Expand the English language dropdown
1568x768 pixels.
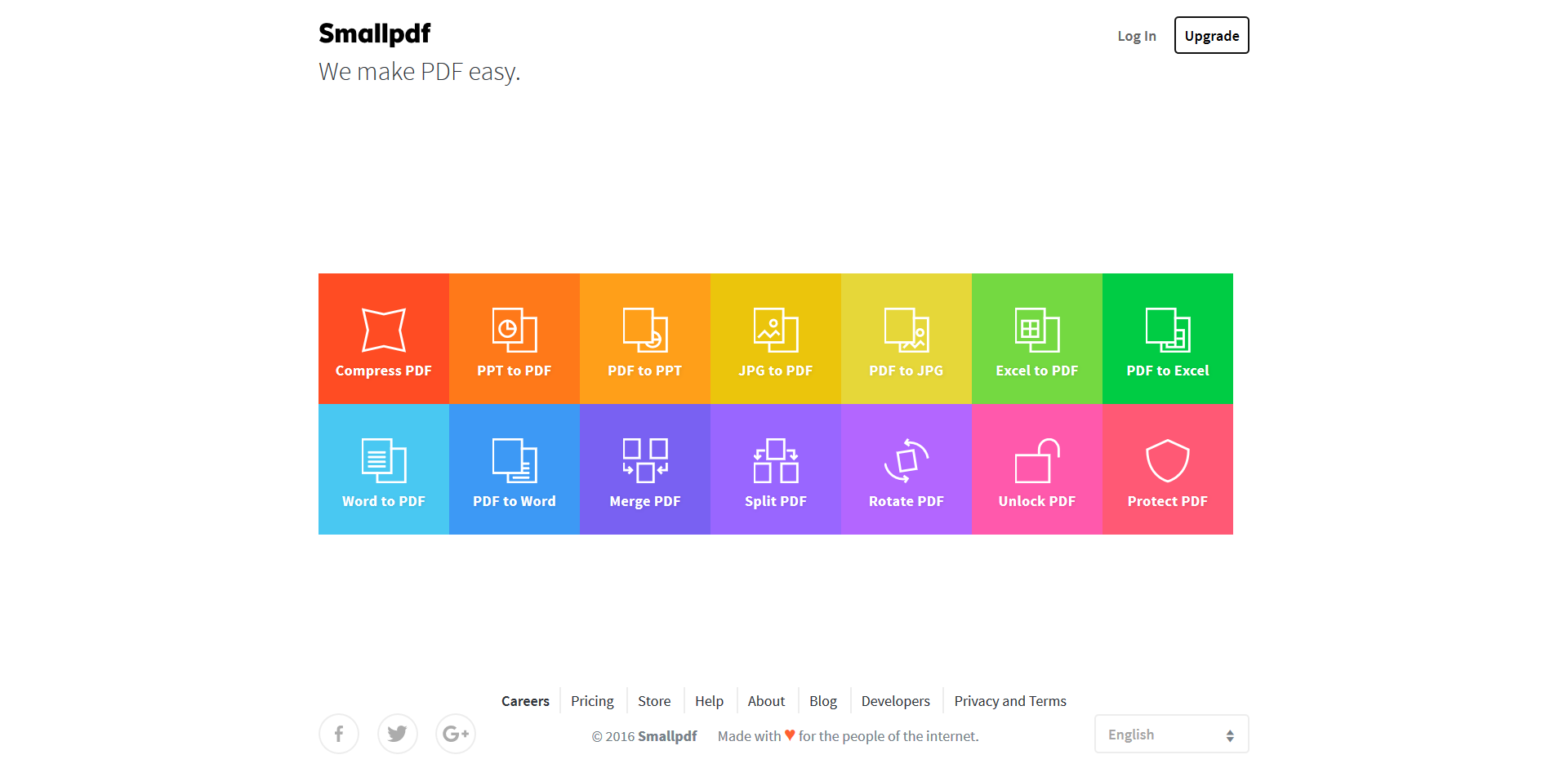click(x=1172, y=735)
